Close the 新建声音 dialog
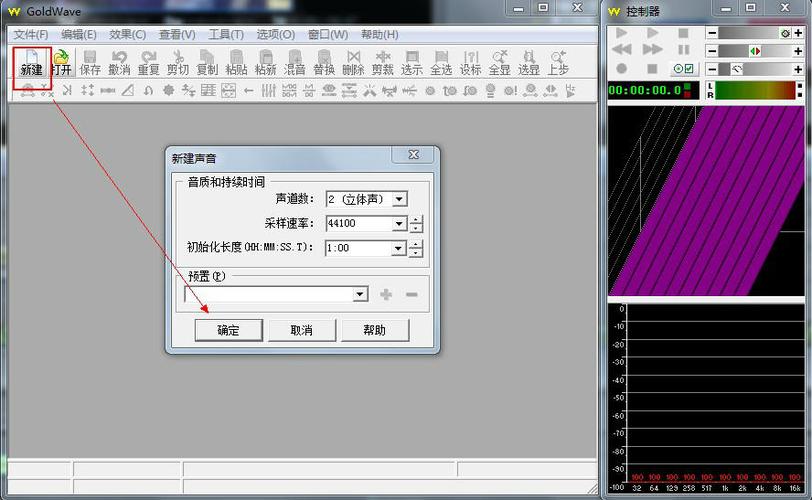Viewport: 812px width, 500px height. pyautogui.click(x=413, y=155)
